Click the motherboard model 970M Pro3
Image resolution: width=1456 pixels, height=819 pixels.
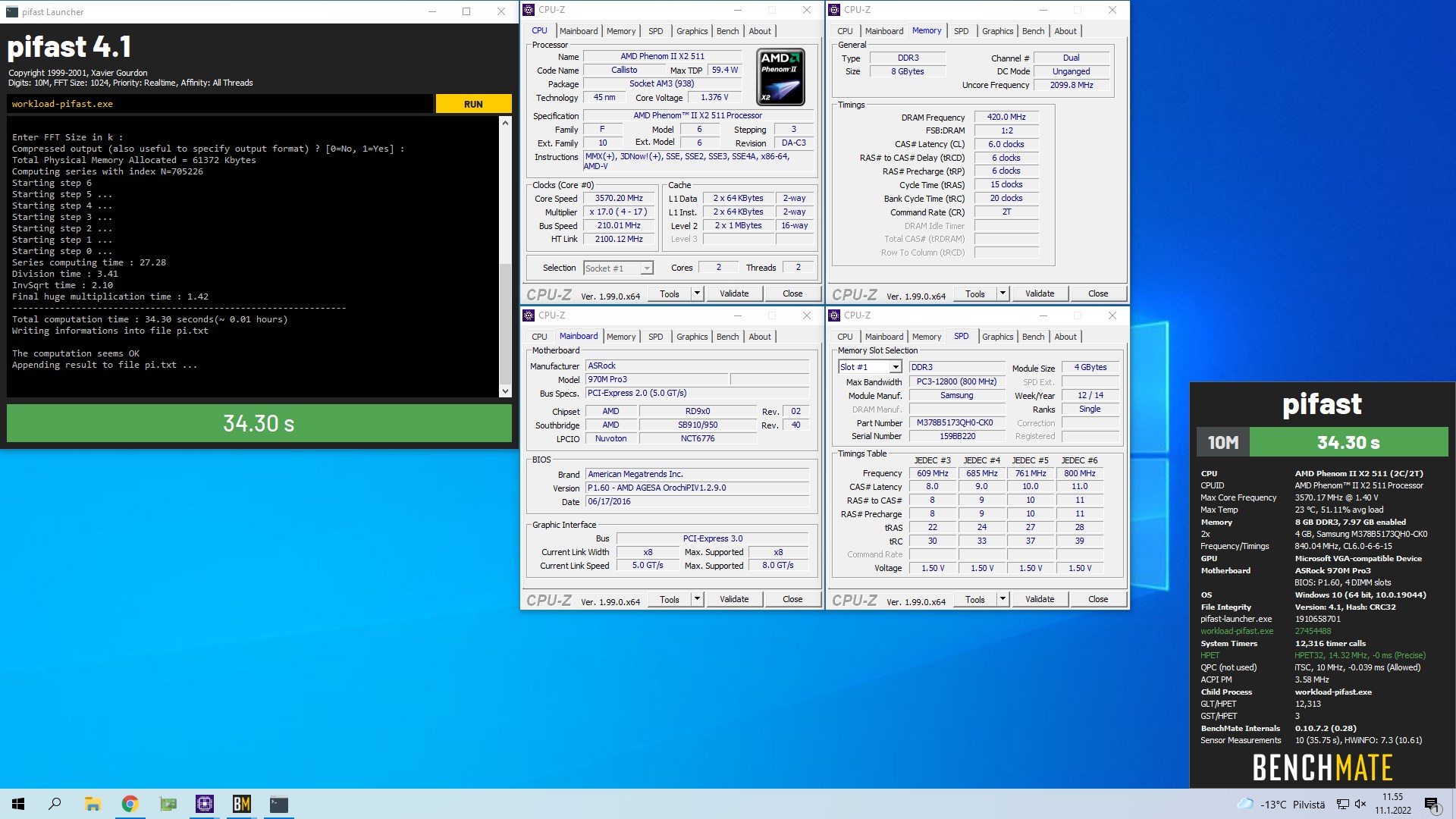(x=657, y=380)
